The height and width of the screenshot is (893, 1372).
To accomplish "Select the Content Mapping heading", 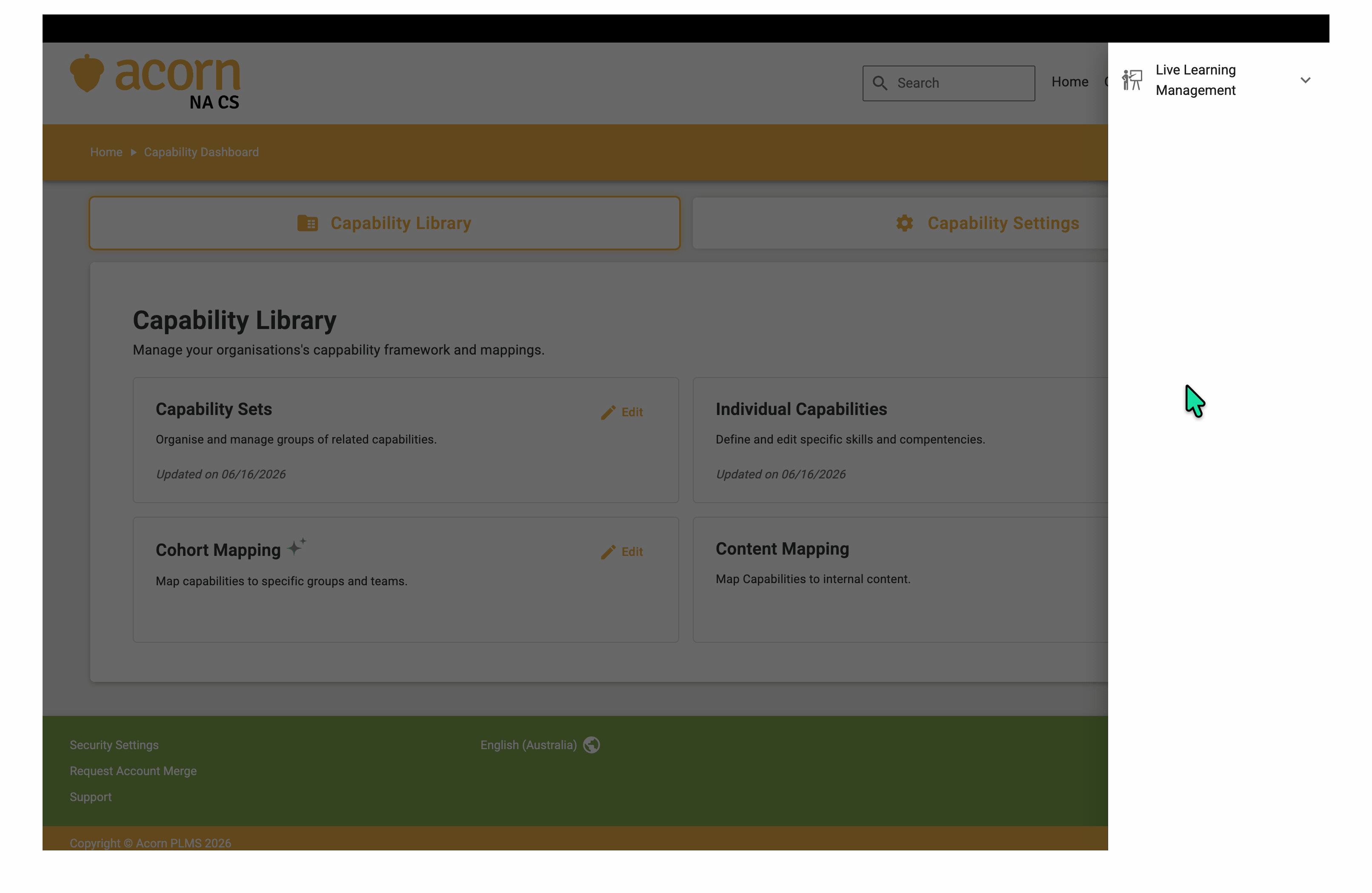I will pyautogui.click(x=782, y=549).
